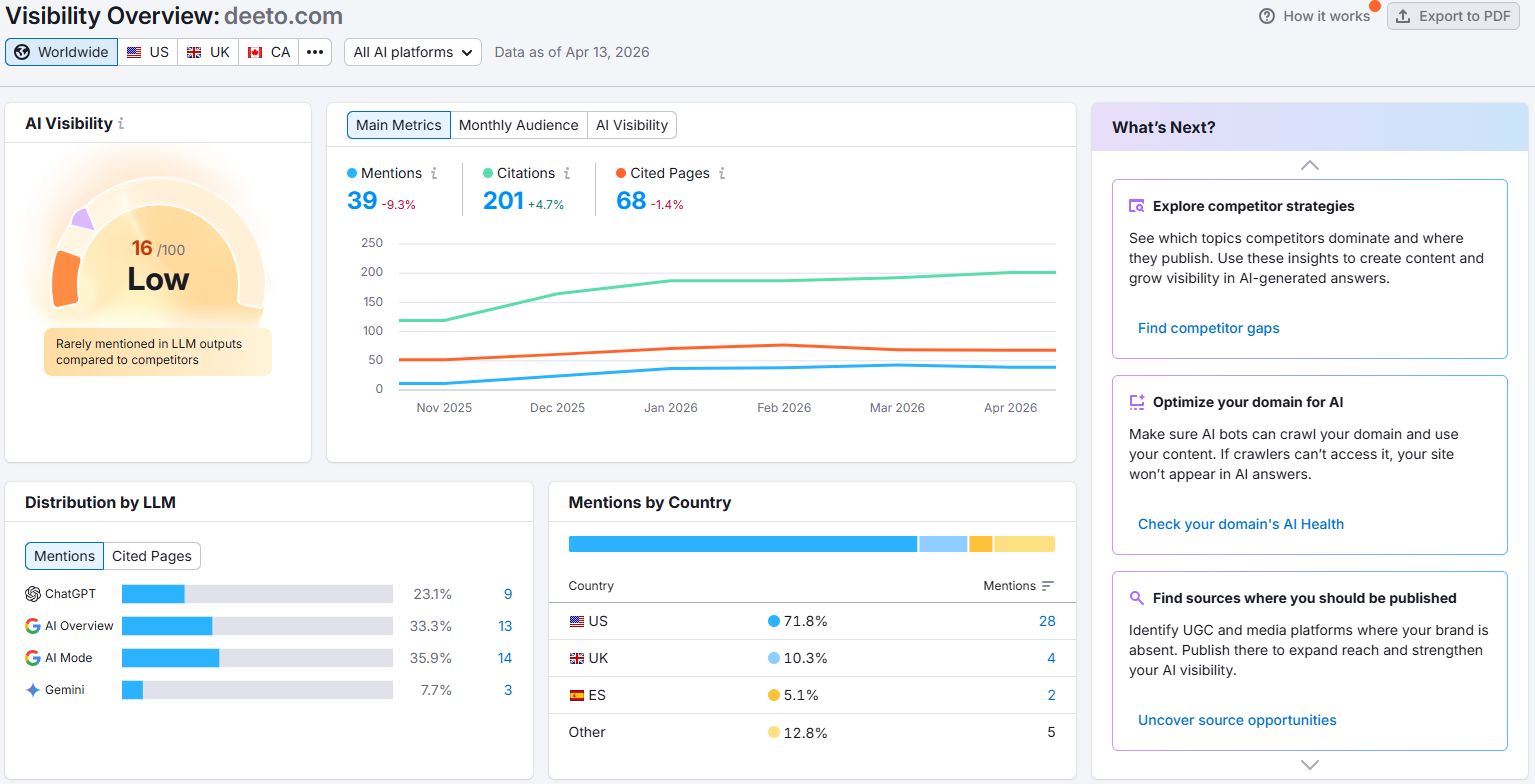
Task: Click the AI Overview percentage 33.3%
Action: [432, 626]
